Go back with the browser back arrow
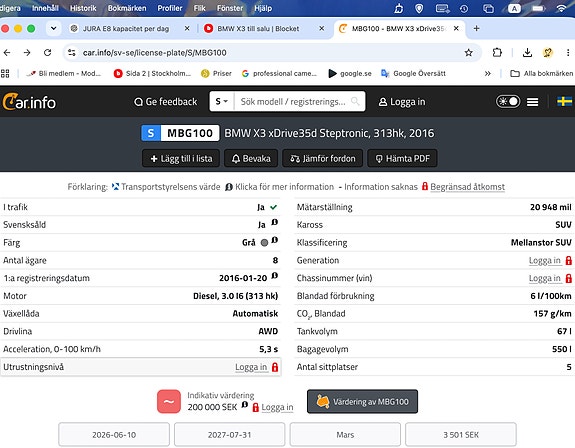The image size is (575, 448). (7, 53)
